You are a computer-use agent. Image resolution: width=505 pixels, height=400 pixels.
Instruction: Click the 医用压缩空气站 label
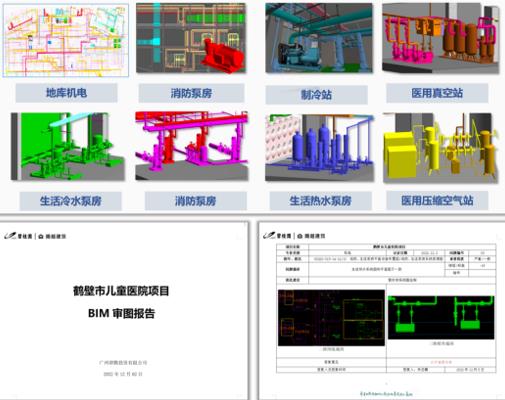pyautogui.click(x=437, y=200)
